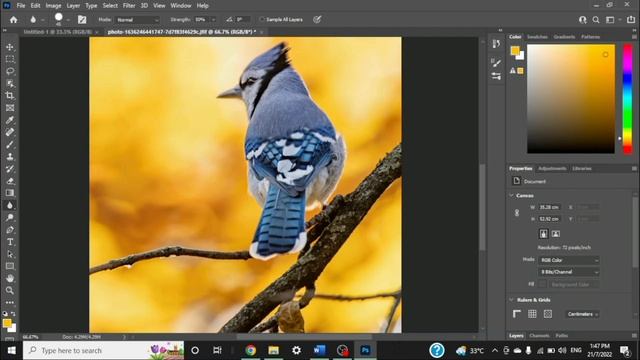Select the Path Selection arrow tool
640x360 pixels.
click(x=10, y=254)
